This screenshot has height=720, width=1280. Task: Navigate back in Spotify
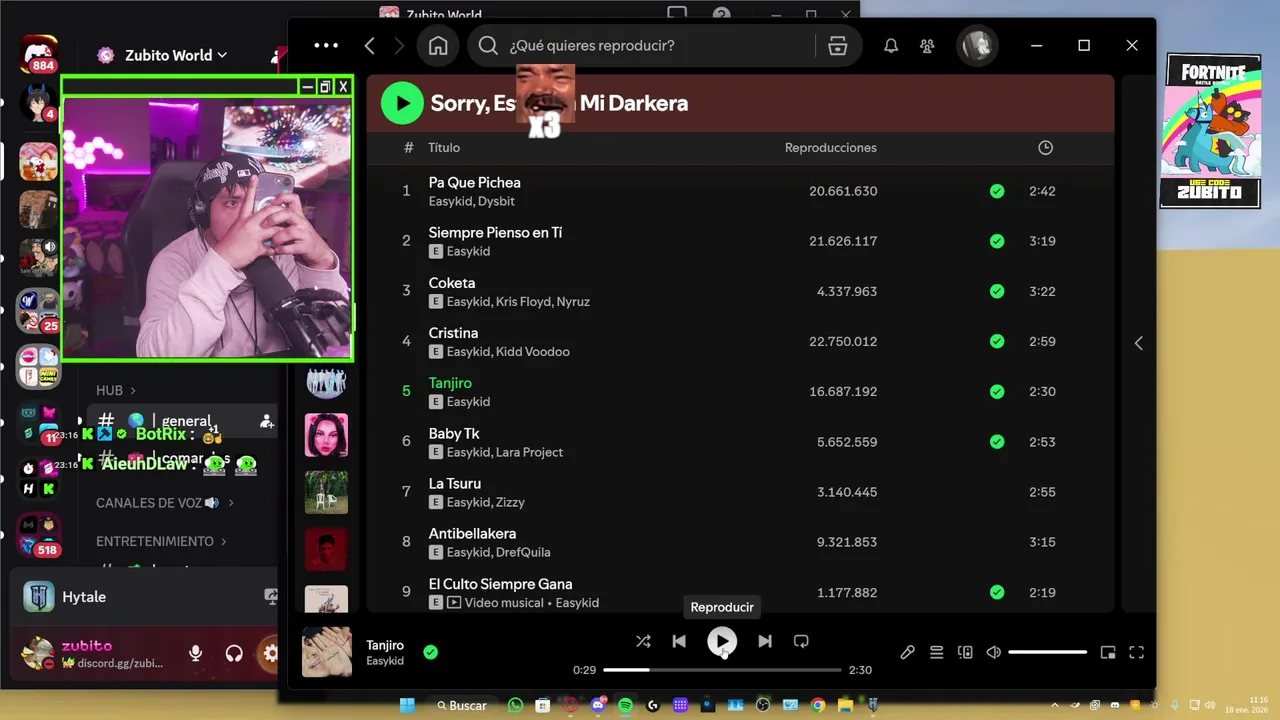(x=370, y=46)
